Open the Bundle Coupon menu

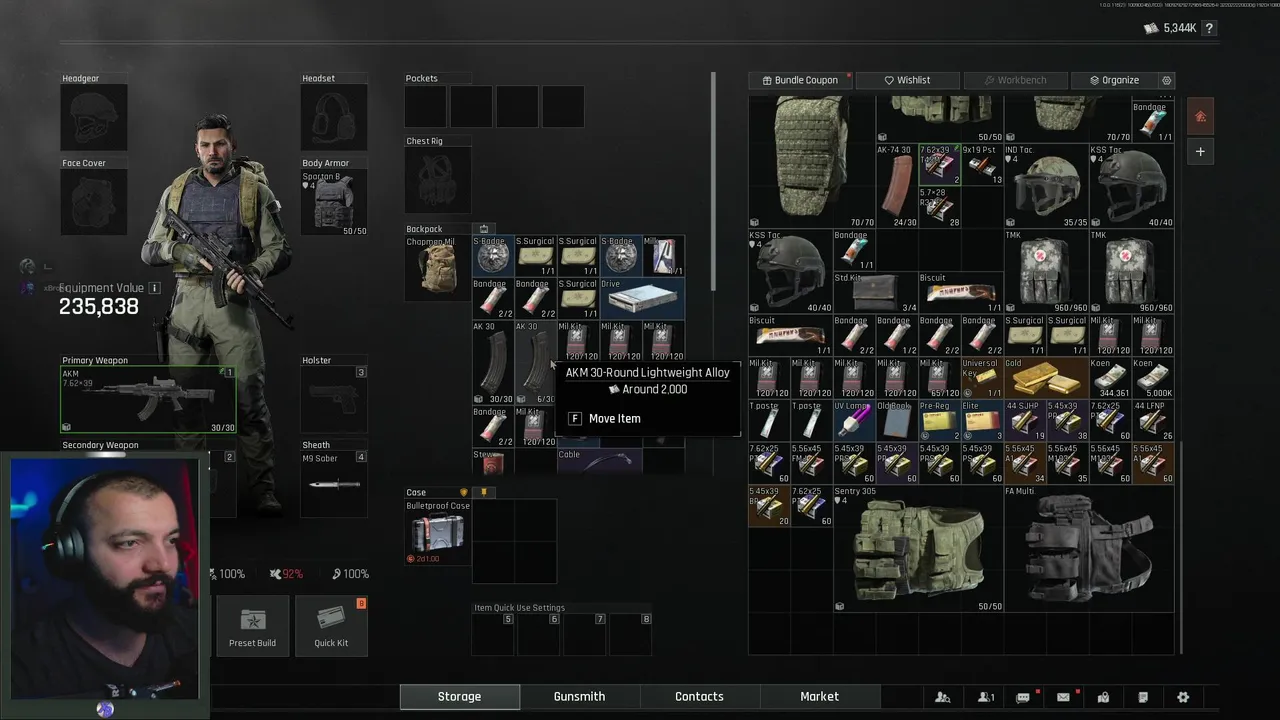pos(800,80)
